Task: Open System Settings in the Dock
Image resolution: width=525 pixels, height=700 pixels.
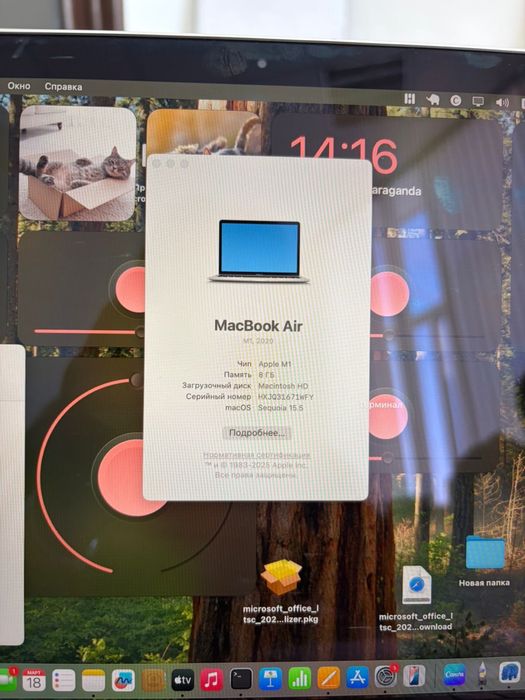Action: click(x=385, y=676)
